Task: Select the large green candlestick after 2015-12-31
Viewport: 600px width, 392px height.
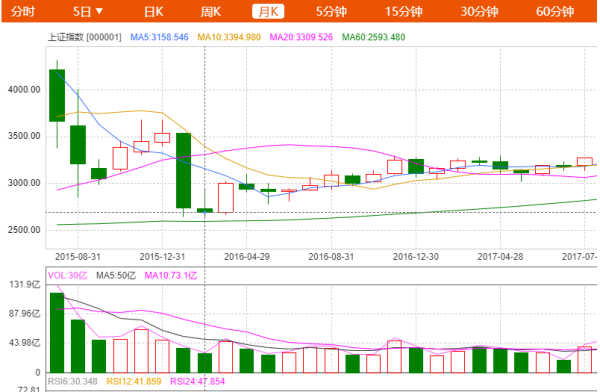Action: point(183,171)
